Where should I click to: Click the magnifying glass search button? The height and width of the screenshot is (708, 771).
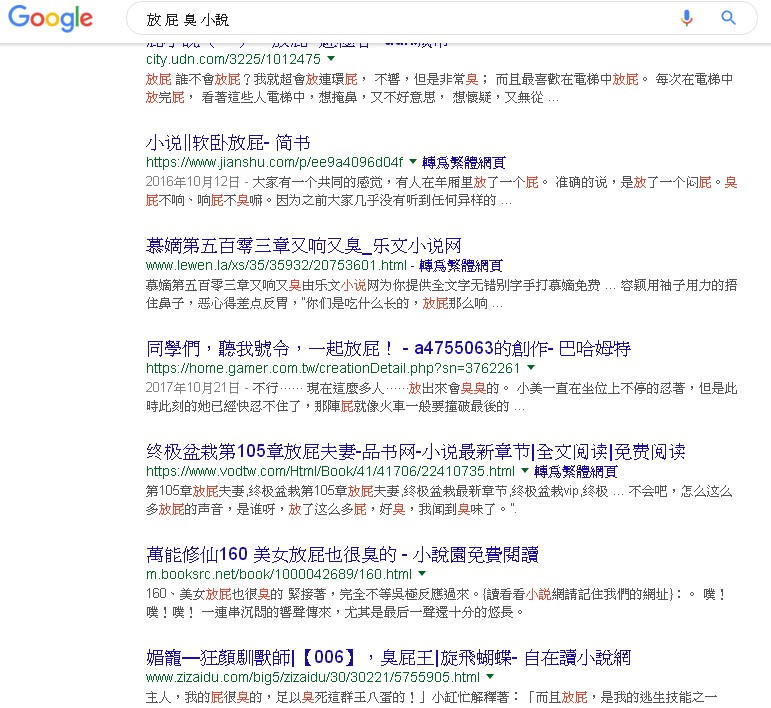728,18
